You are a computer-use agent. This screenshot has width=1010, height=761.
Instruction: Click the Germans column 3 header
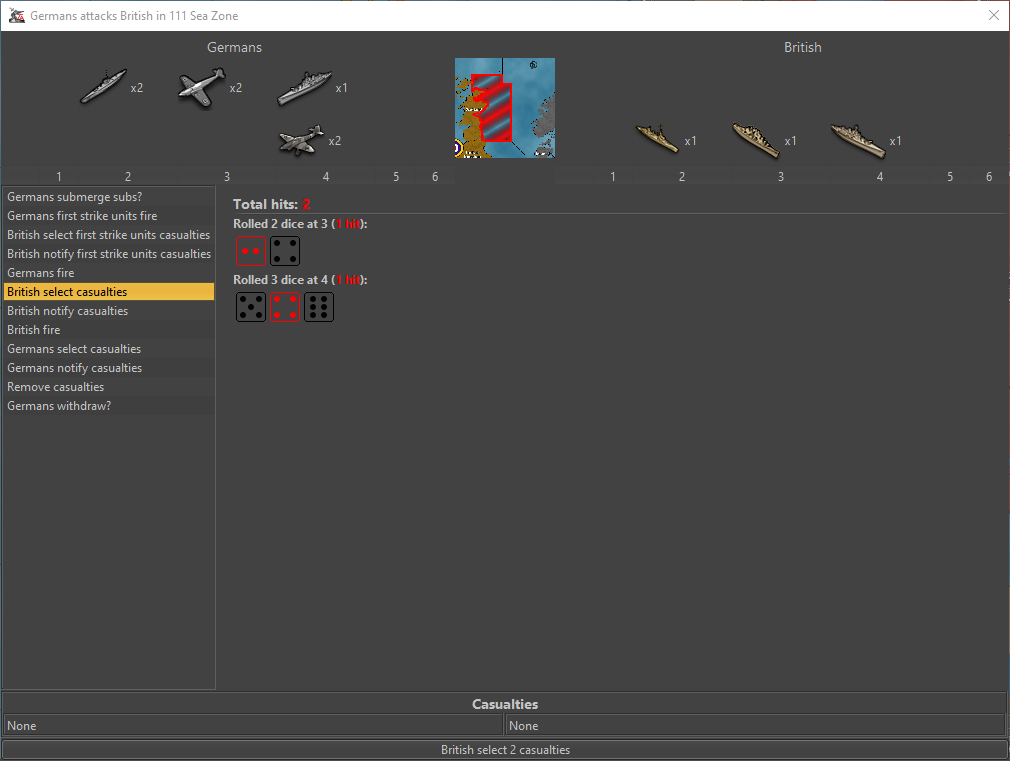(x=227, y=177)
